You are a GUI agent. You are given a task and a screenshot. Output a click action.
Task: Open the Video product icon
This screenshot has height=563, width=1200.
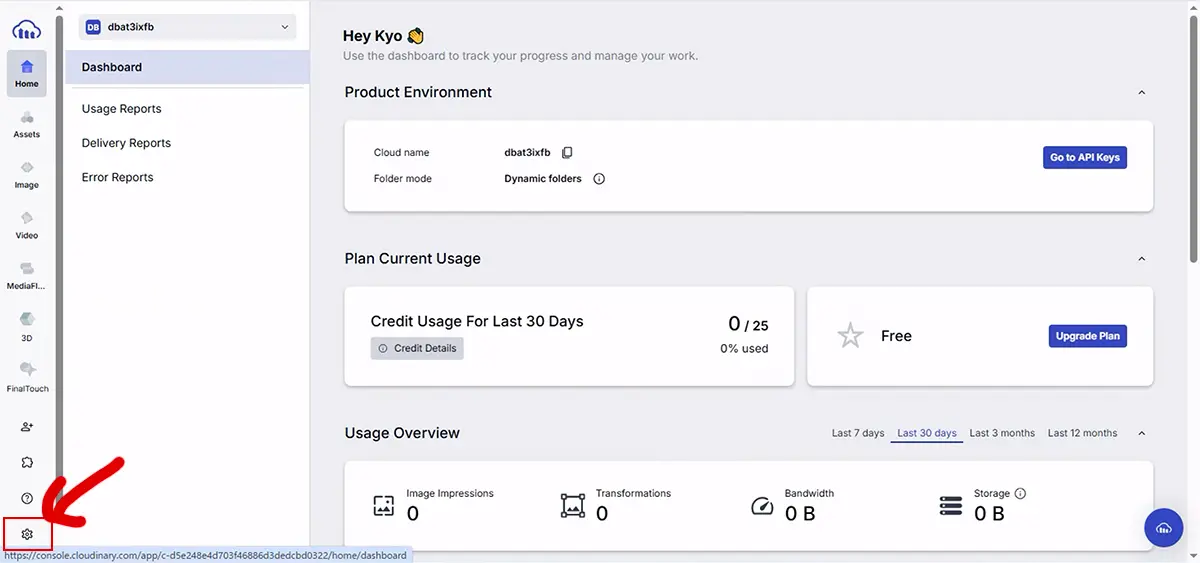(27, 225)
